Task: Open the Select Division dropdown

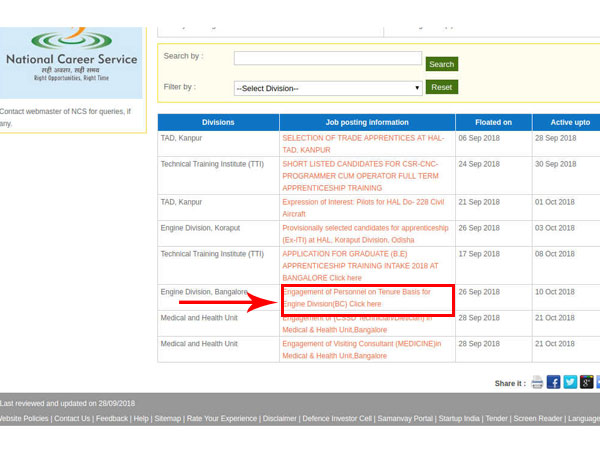Action: (328, 88)
